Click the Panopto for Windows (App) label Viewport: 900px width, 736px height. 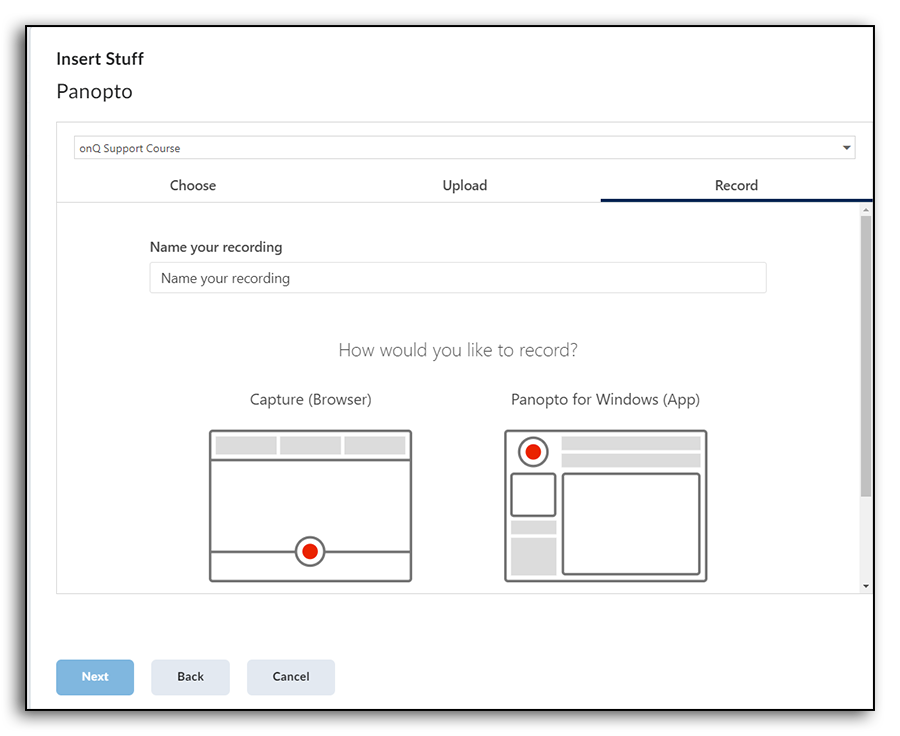605,399
